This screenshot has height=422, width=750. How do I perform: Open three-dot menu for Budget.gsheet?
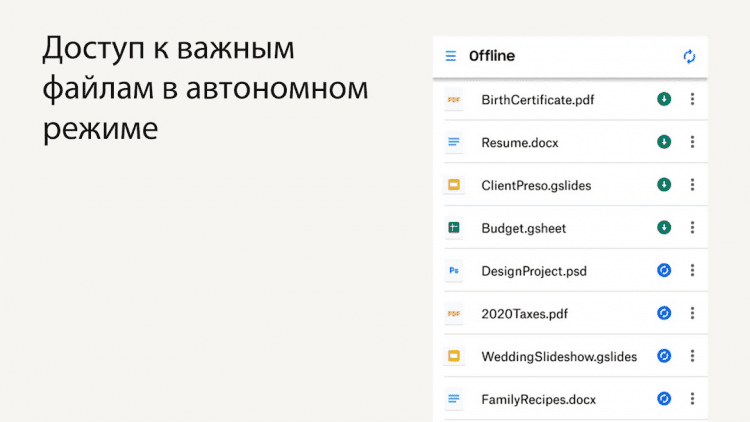pos(692,228)
